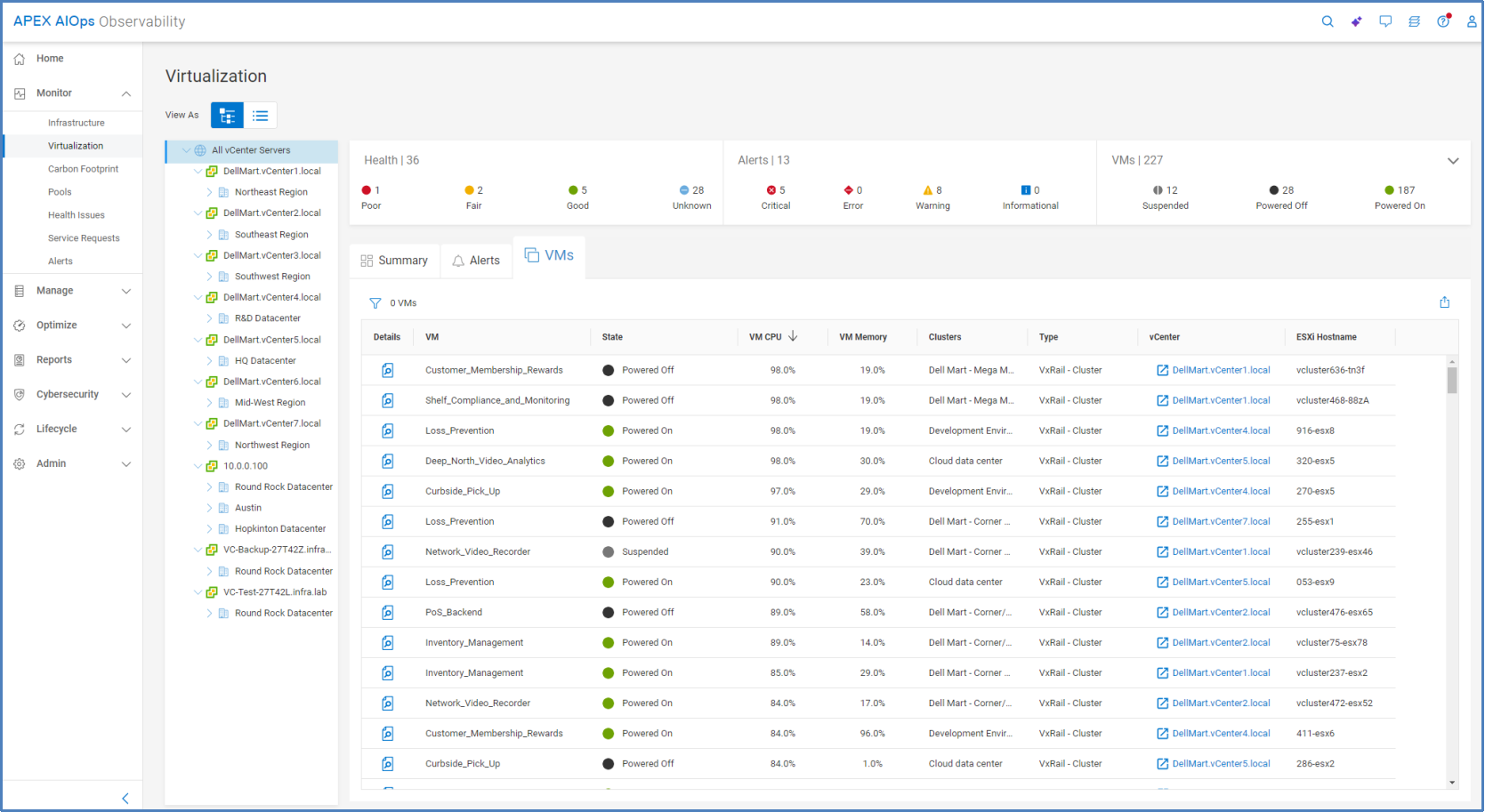This screenshot has height=812, width=1485.
Task: Open details for Customer_Membership_Rewards 98.0% row
Action: coord(388,370)
